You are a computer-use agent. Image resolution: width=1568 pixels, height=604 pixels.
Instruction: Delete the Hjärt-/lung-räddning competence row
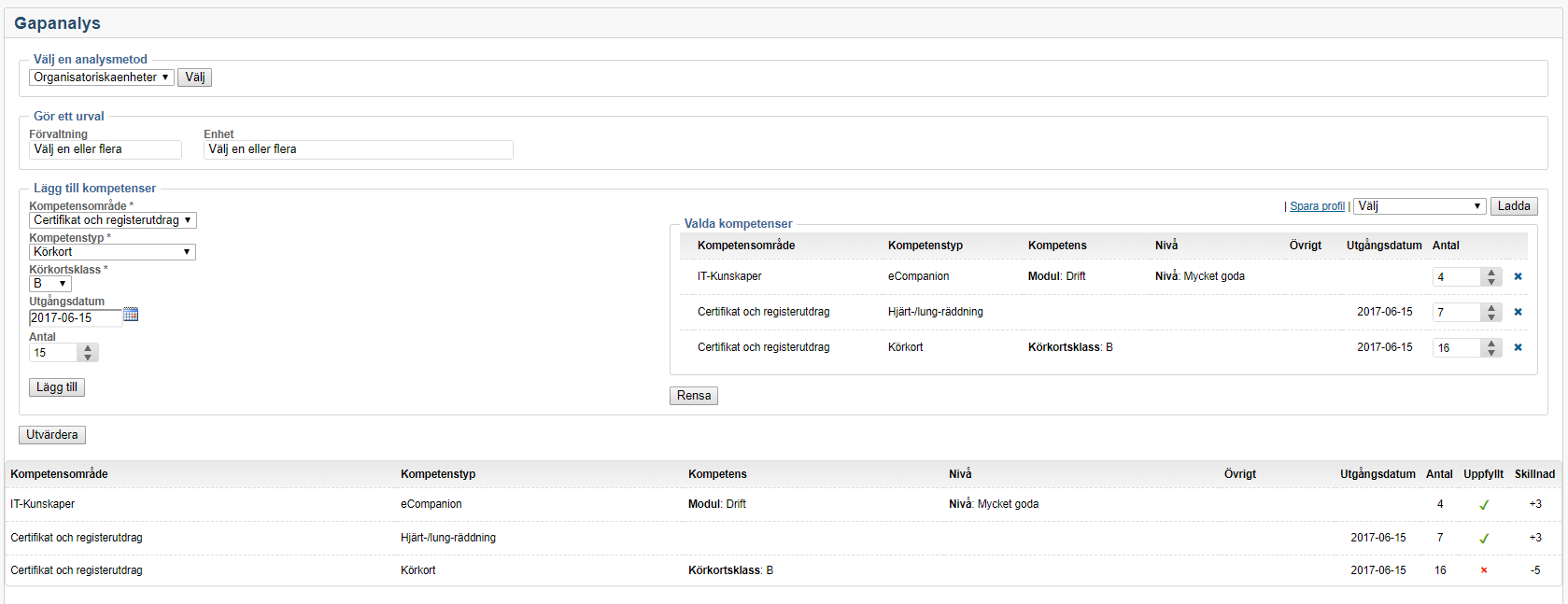[x=1518, y=312]
